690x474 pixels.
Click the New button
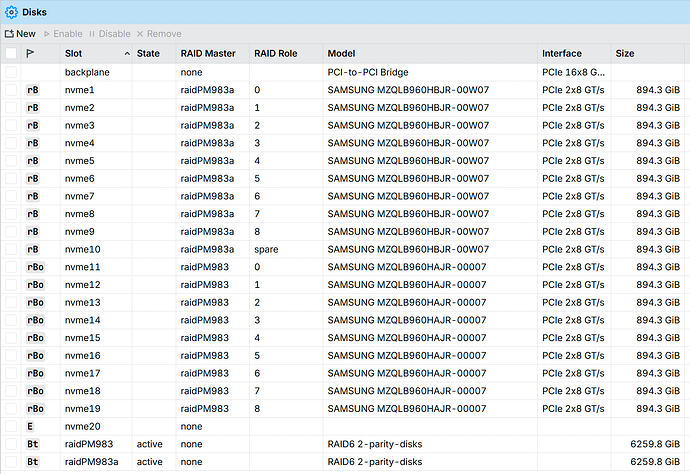coord(20,34)
